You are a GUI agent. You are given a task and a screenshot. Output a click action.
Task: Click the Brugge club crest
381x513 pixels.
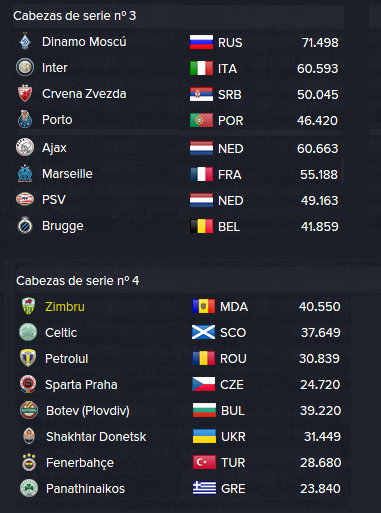pos(25,225)
